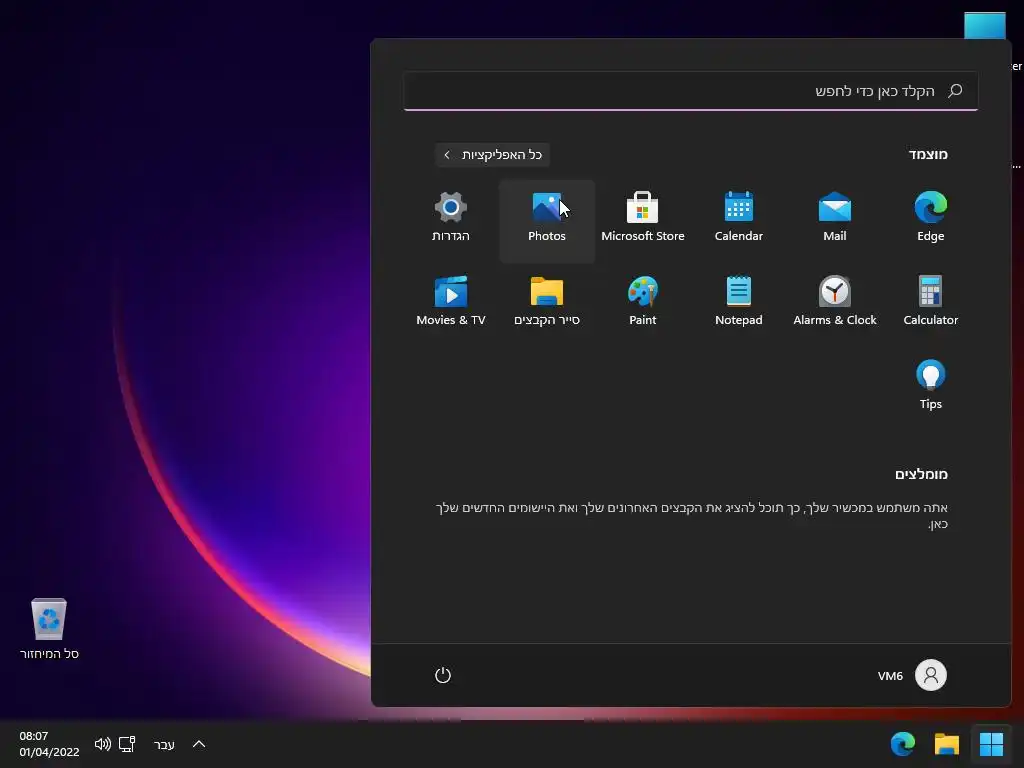Click the Recommended (מומלצים) heading
Viewport: 1024px width, 768px height.
click(x=921, y=474)
